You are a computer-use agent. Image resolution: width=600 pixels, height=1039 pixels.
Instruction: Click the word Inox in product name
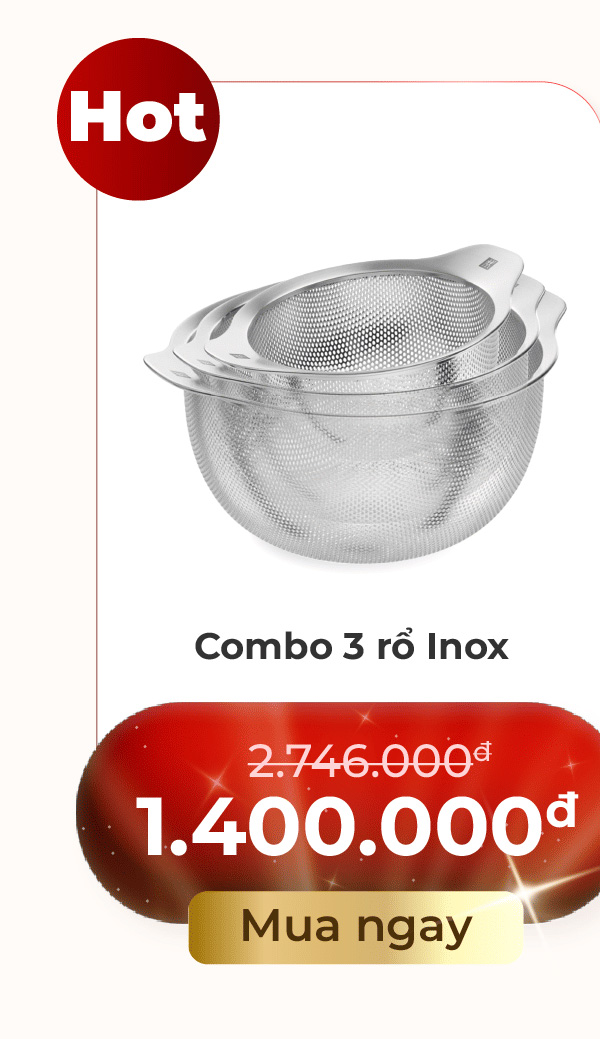tap(467, 646)
